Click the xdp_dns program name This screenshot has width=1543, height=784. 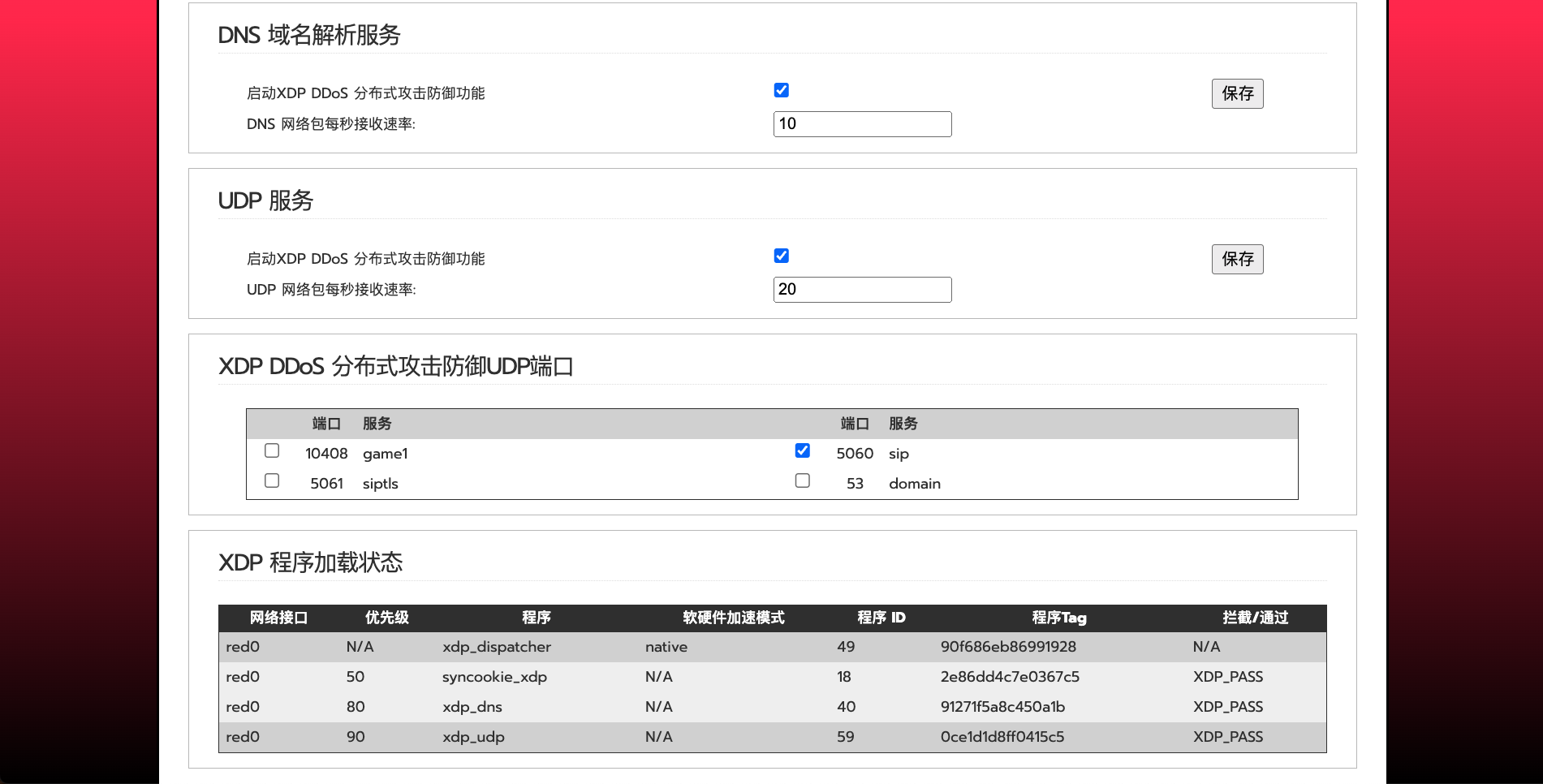(x=472, y=707)
